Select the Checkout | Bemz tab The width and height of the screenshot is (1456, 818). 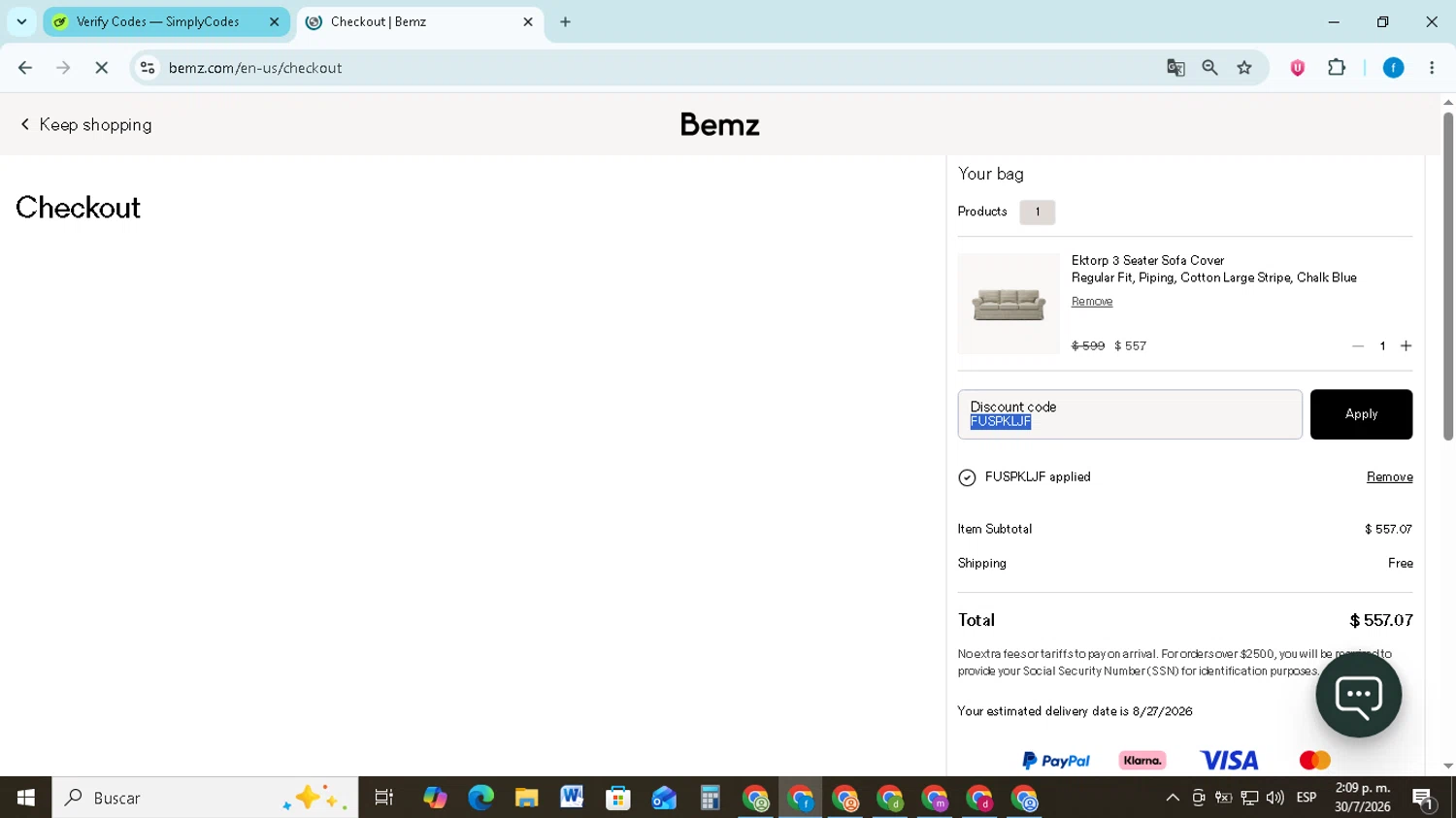tap(419, 21)
